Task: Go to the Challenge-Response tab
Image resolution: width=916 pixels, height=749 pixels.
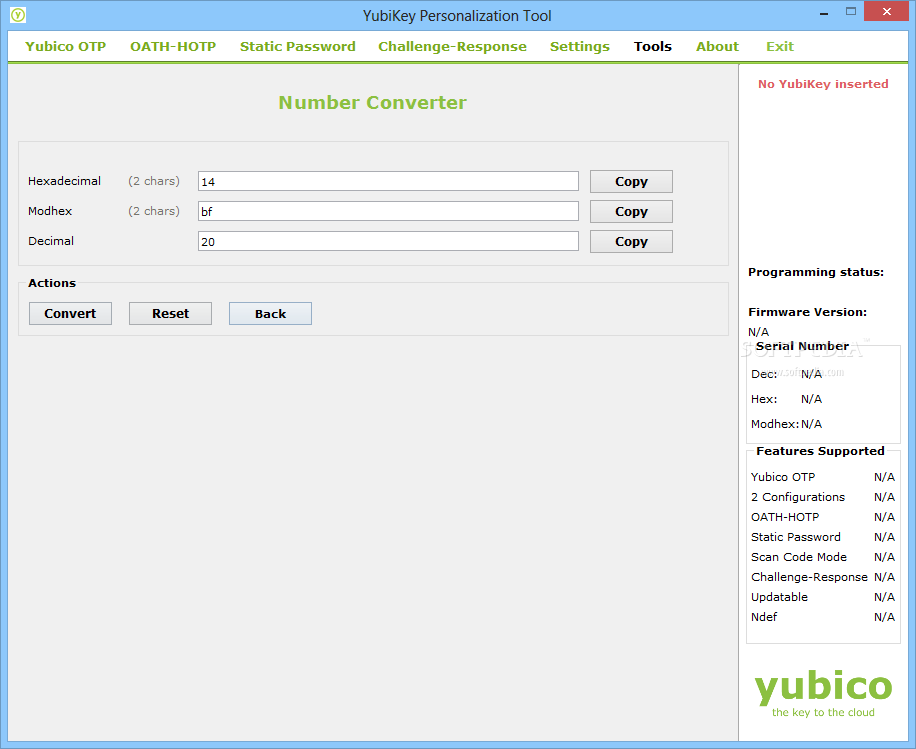Action: click(452, 47)
